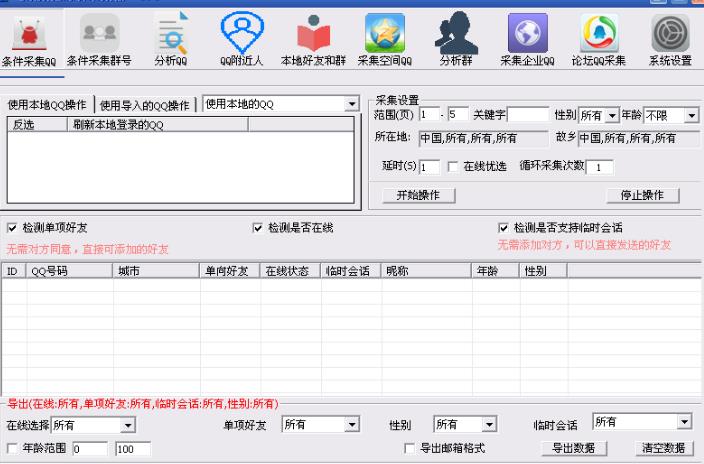This screenshot has height=464, width=704.
Task: Click the 清空数据 button
Action: pos(664,448)
